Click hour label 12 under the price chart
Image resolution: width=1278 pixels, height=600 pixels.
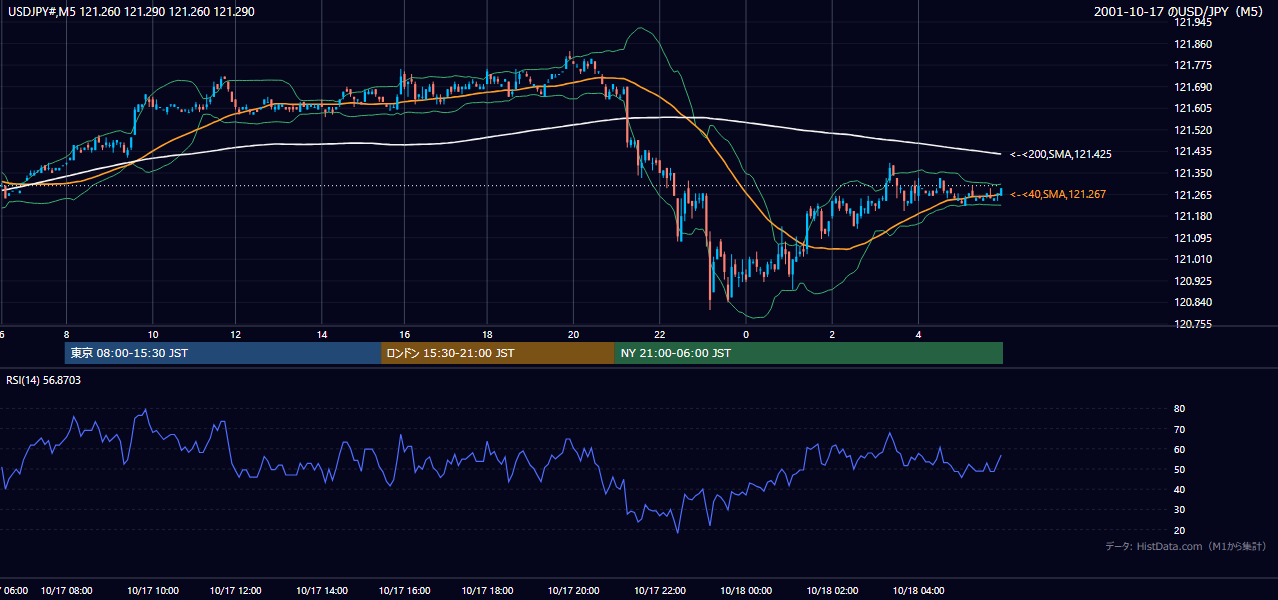pyautogui.click(x=235, y=334)
